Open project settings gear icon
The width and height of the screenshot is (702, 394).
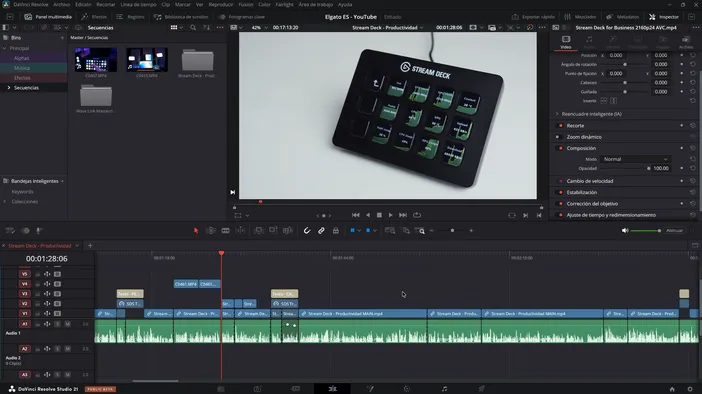click(x=689, y=389)
